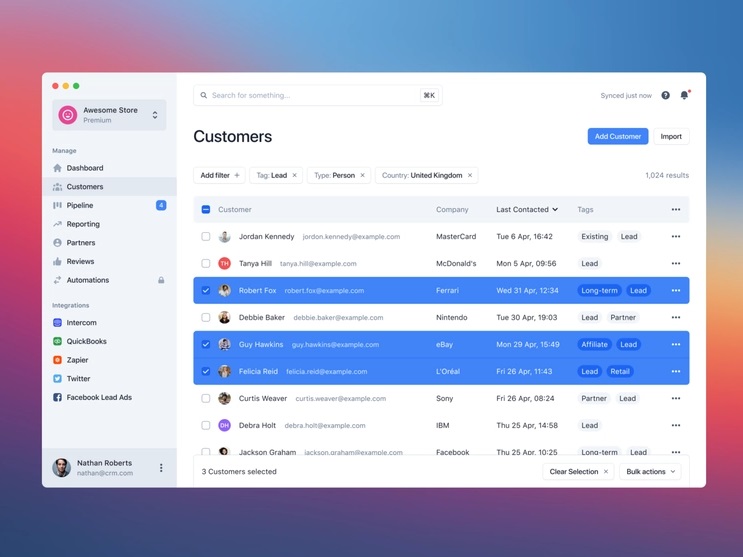The height and width of the screenshot is (557, 743).
Task: Navigate to Partners
Action: 109,243
